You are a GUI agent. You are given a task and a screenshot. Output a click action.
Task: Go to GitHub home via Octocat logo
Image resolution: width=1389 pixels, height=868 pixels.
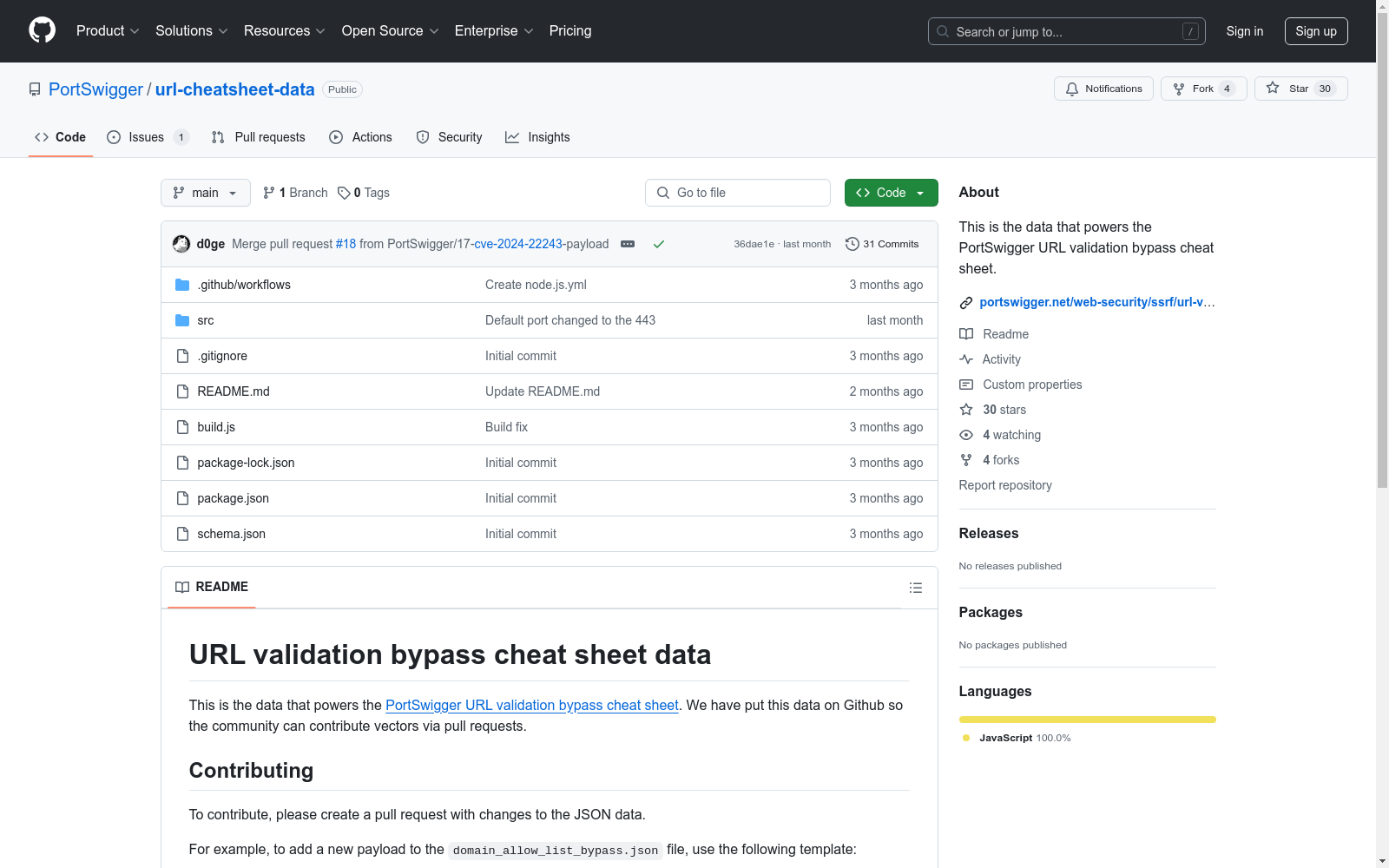point(42,30)
